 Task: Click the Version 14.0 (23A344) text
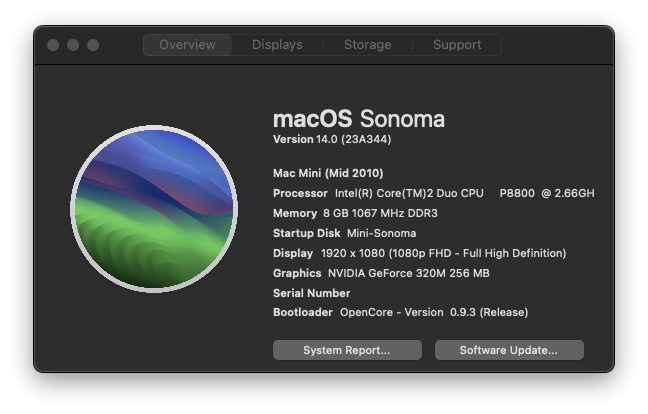tap(332, 139)
